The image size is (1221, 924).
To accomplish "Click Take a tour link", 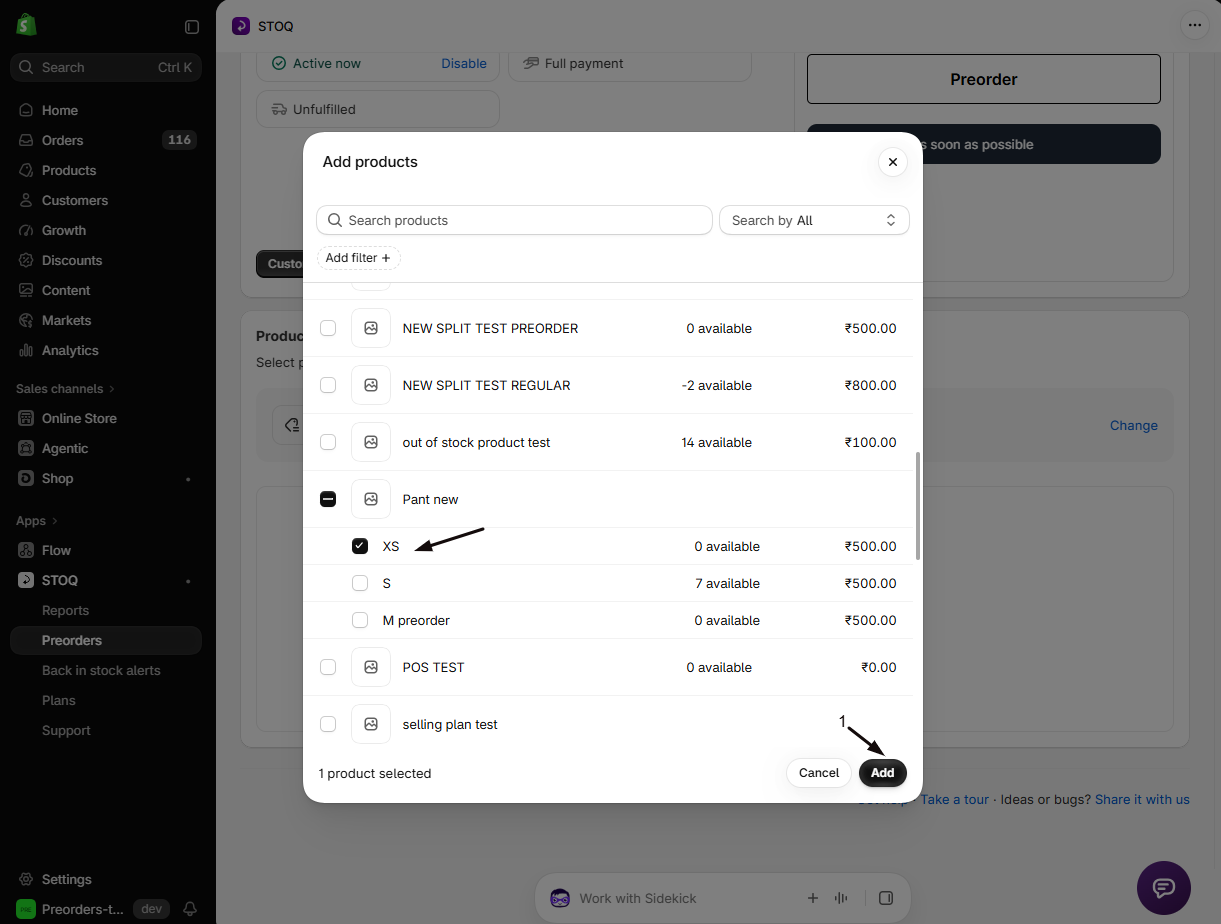I will (955, 799).
